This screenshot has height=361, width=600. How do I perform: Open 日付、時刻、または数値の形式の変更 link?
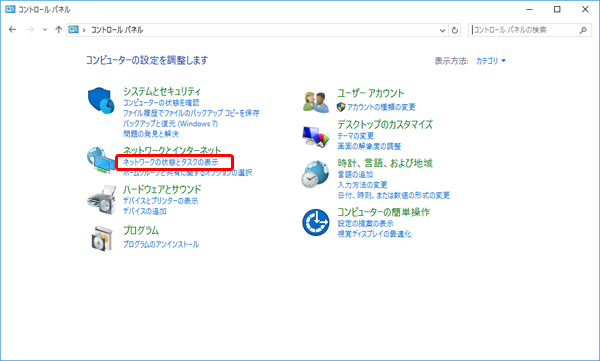click(394, 195)
